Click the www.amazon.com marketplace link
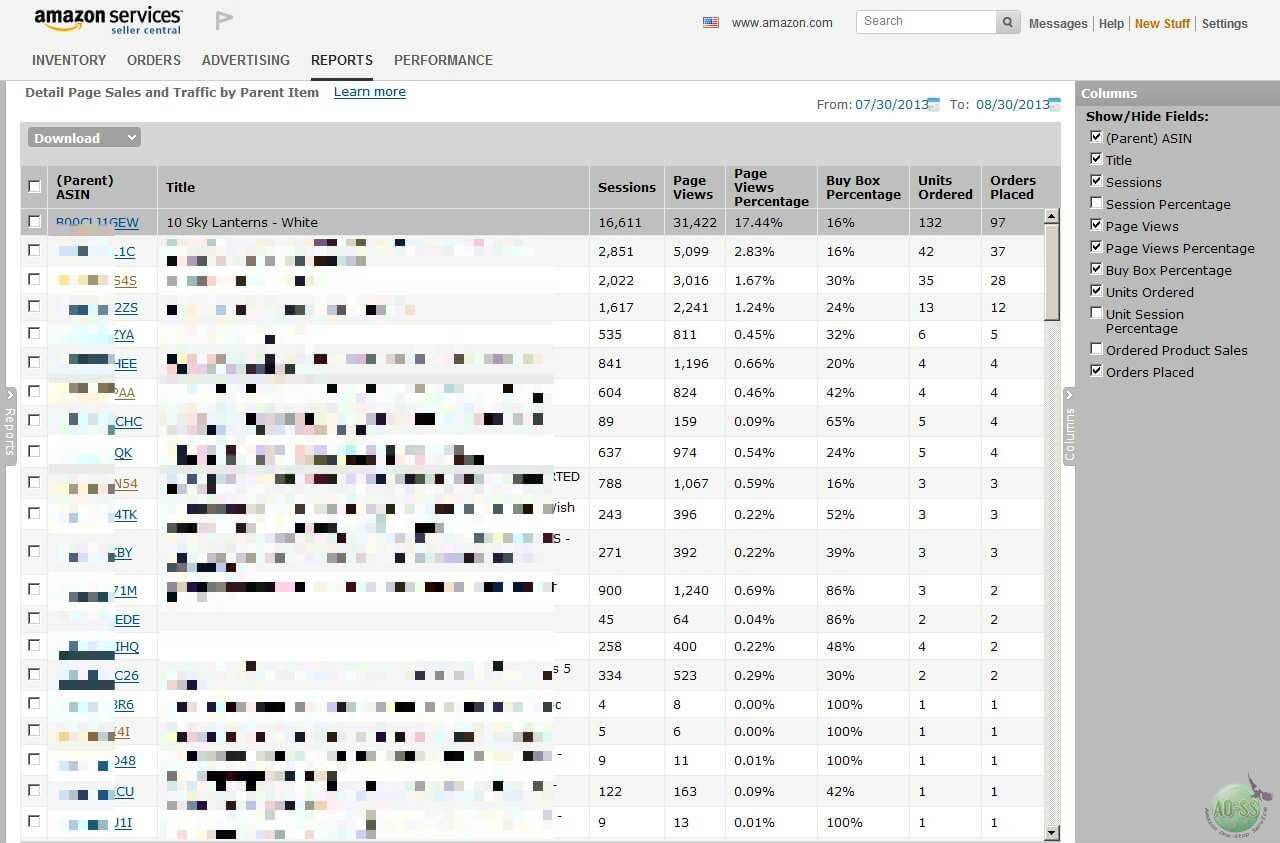The width and height of the screenshot is (1280, 843). pyautogui.click(x=782, y=23)
